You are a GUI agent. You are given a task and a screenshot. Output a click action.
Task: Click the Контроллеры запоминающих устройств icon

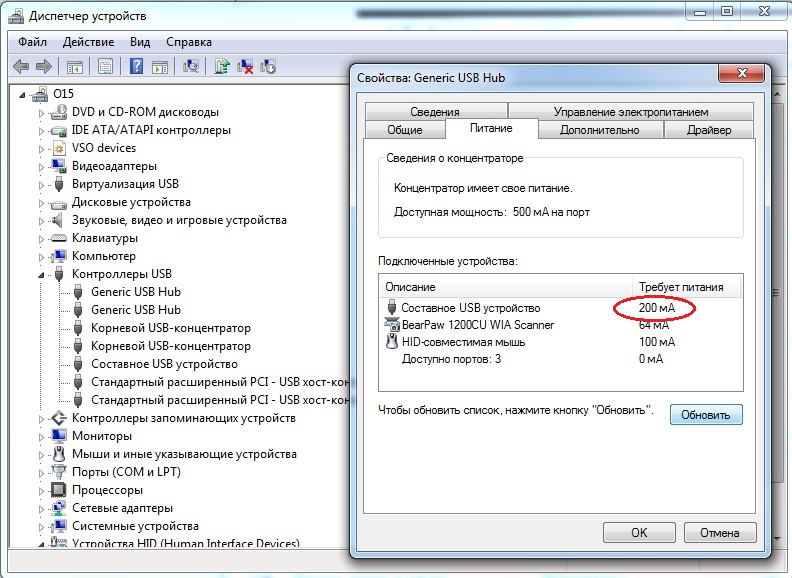coord(59,418)
